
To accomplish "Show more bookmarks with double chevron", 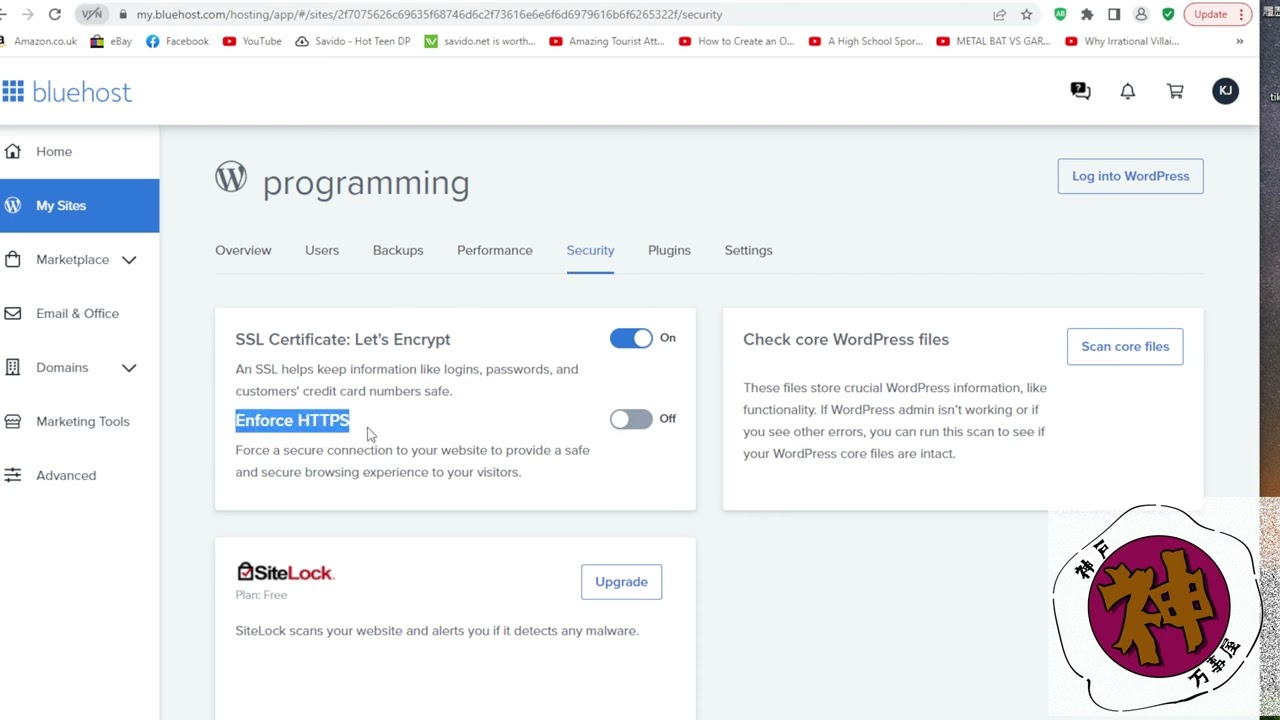I will click(x=1240, y=41).
